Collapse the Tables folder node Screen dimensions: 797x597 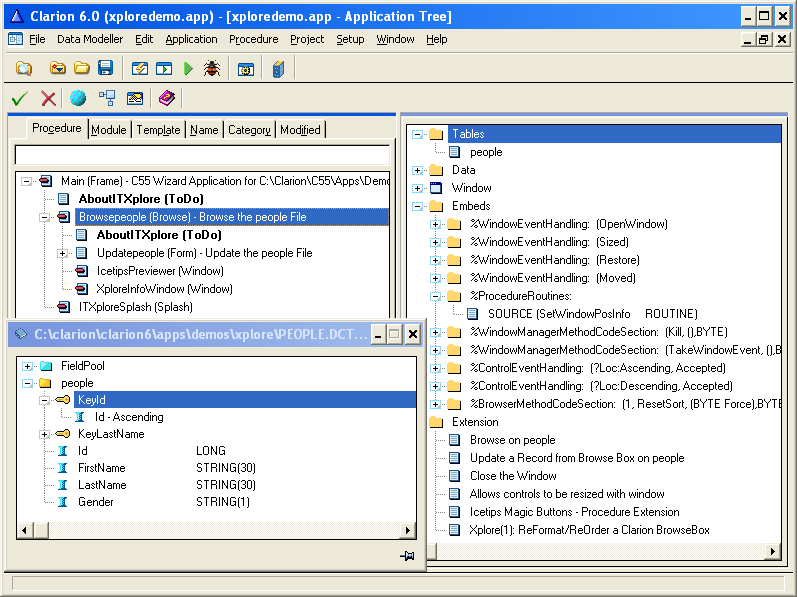click(417, 134)
